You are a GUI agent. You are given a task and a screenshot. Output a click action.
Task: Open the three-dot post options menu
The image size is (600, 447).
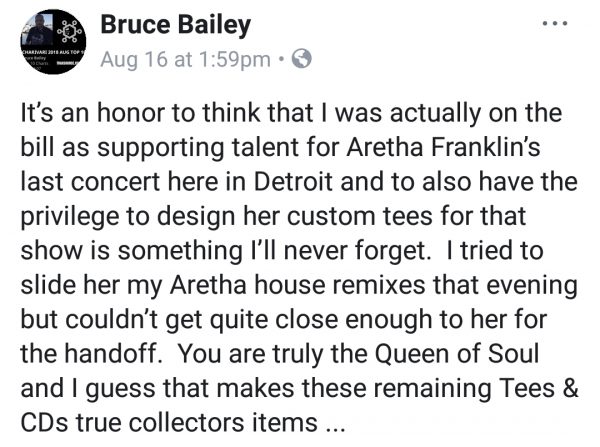(x=555, y=24)
